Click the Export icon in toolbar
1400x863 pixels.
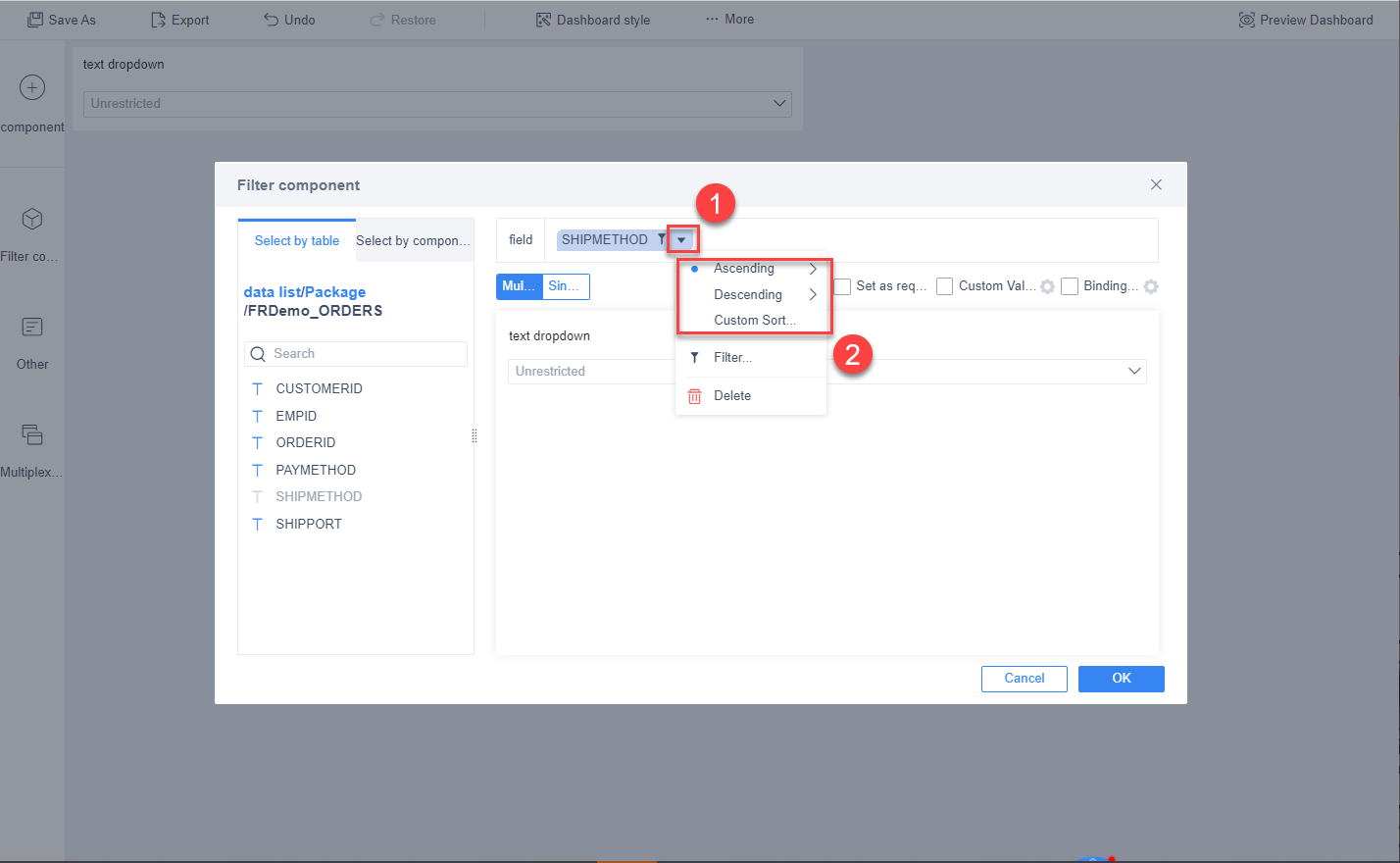(158, 20)
